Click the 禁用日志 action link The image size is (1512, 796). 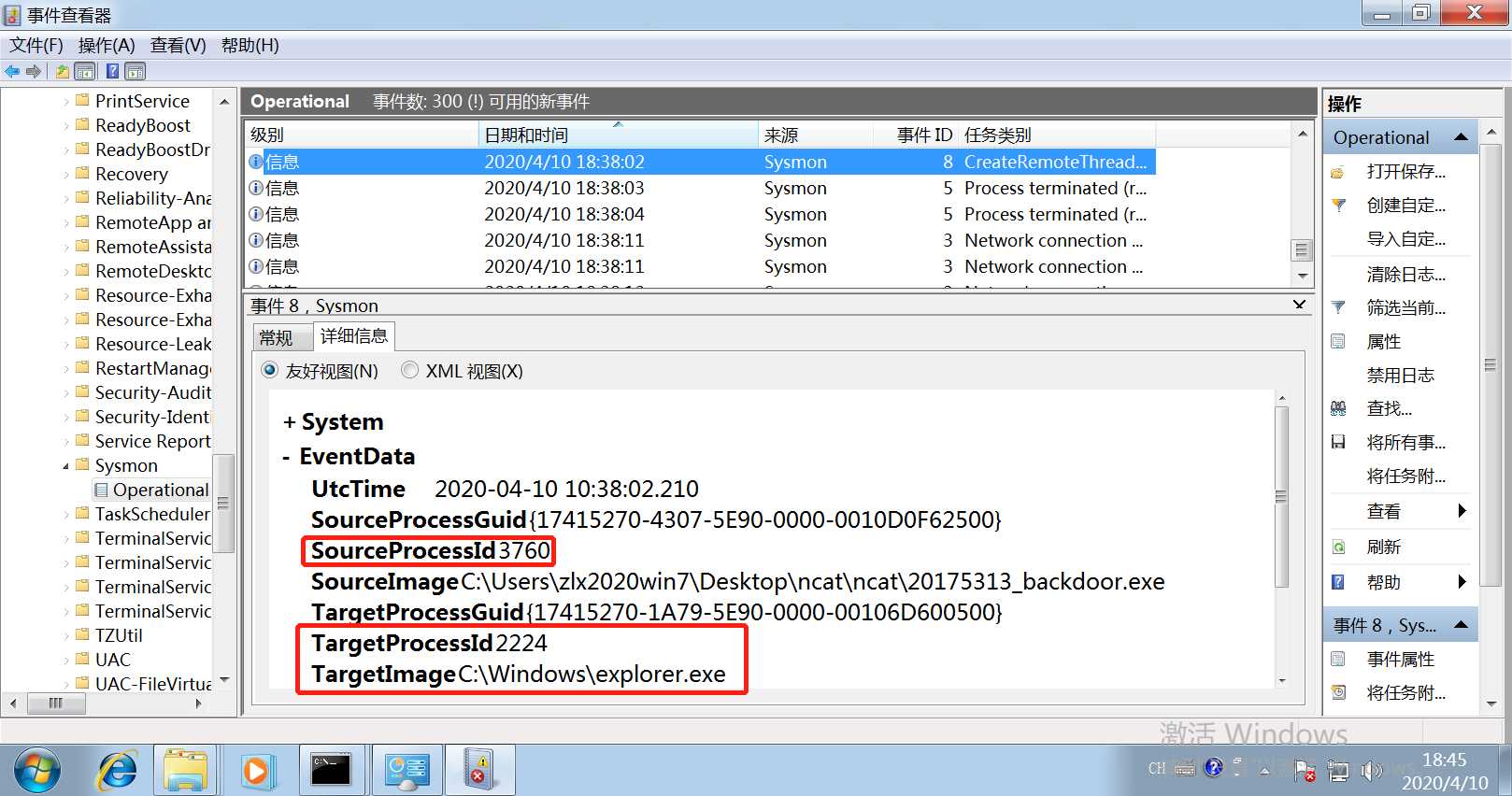click(1400, 375)
